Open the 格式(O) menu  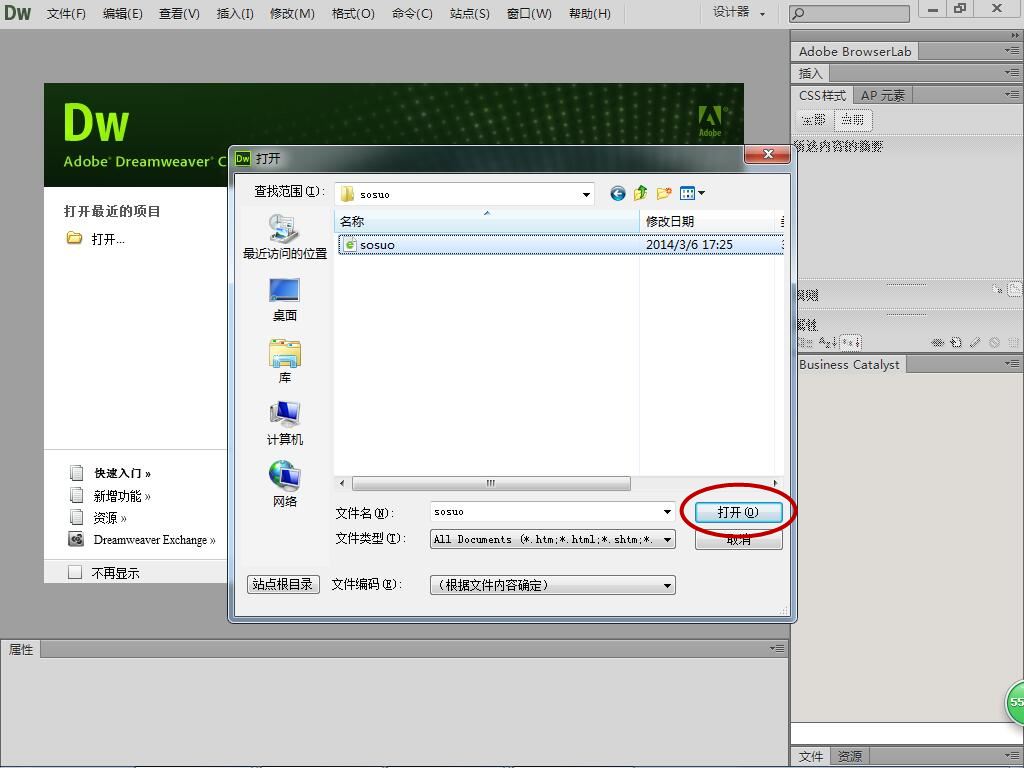(353, 13)
